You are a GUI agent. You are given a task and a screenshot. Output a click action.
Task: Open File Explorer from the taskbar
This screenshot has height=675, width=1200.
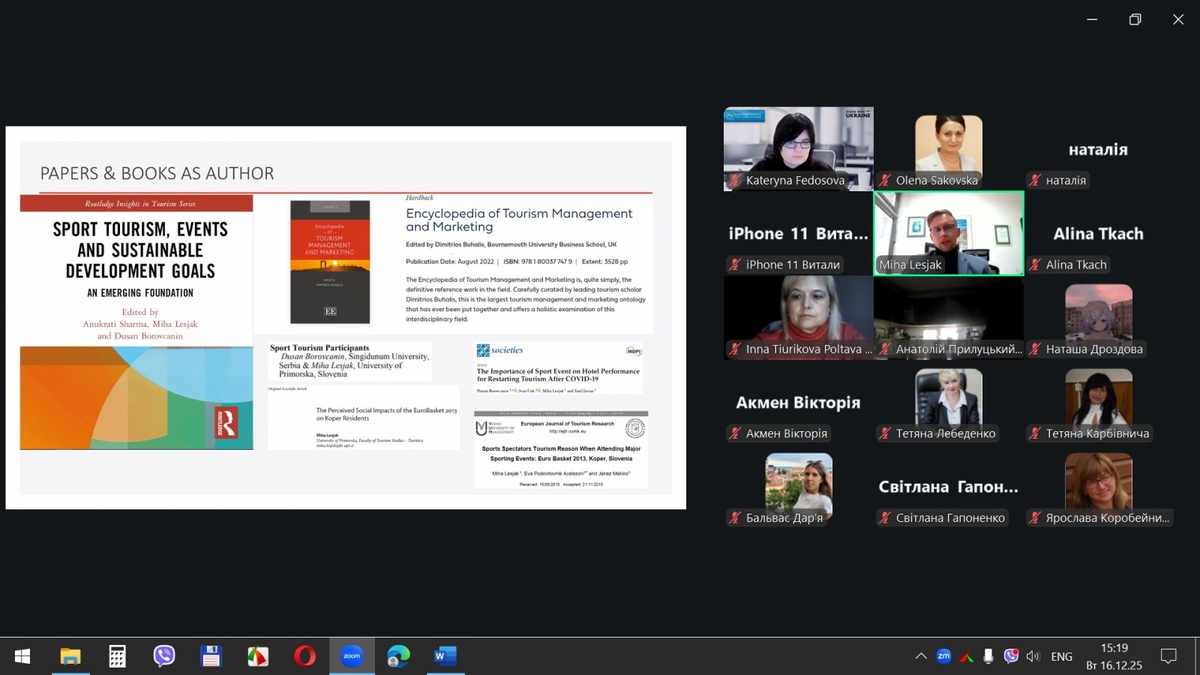[70, 656]
